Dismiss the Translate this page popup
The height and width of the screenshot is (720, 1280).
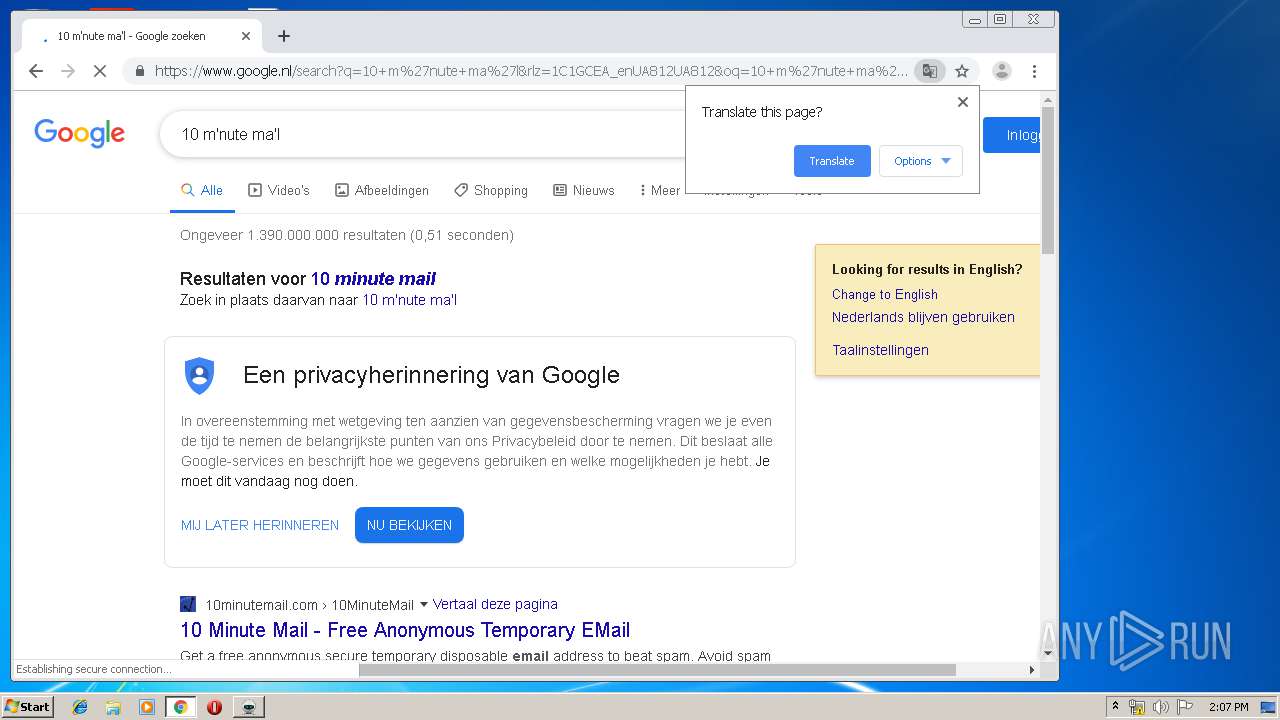point(963,102)
